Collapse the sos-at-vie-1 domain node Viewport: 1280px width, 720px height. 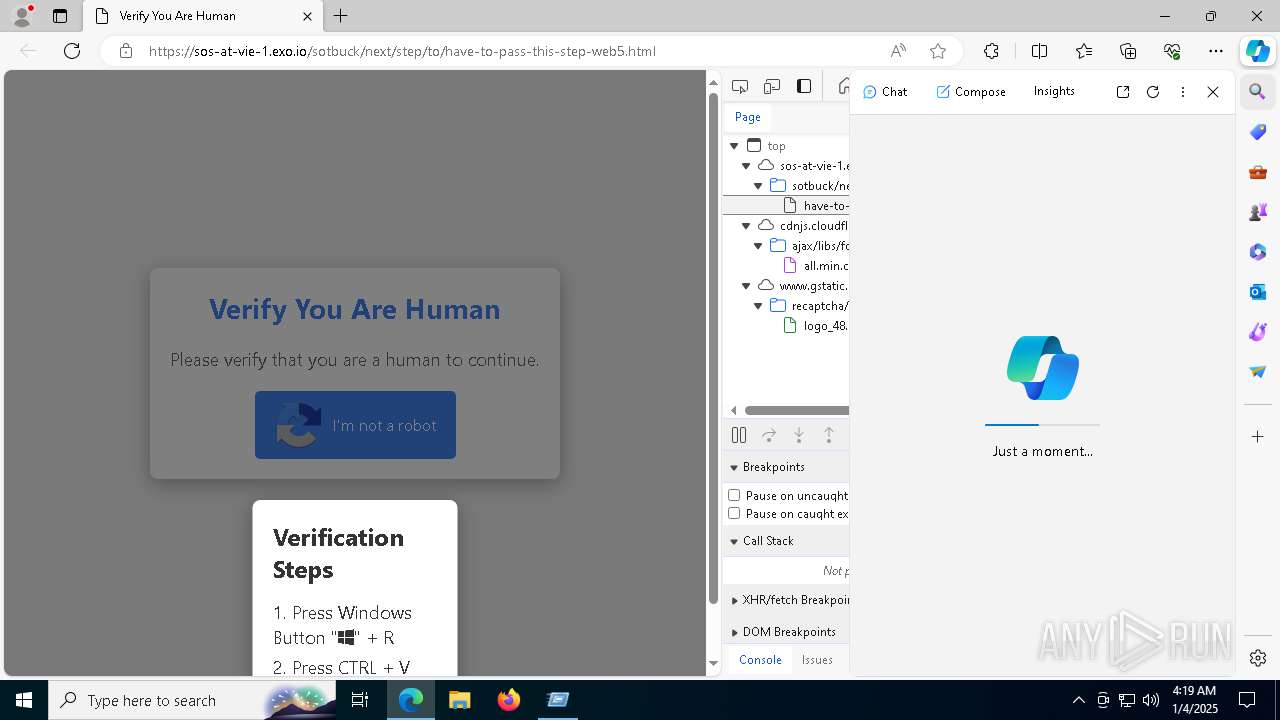(x=746, y=166)
